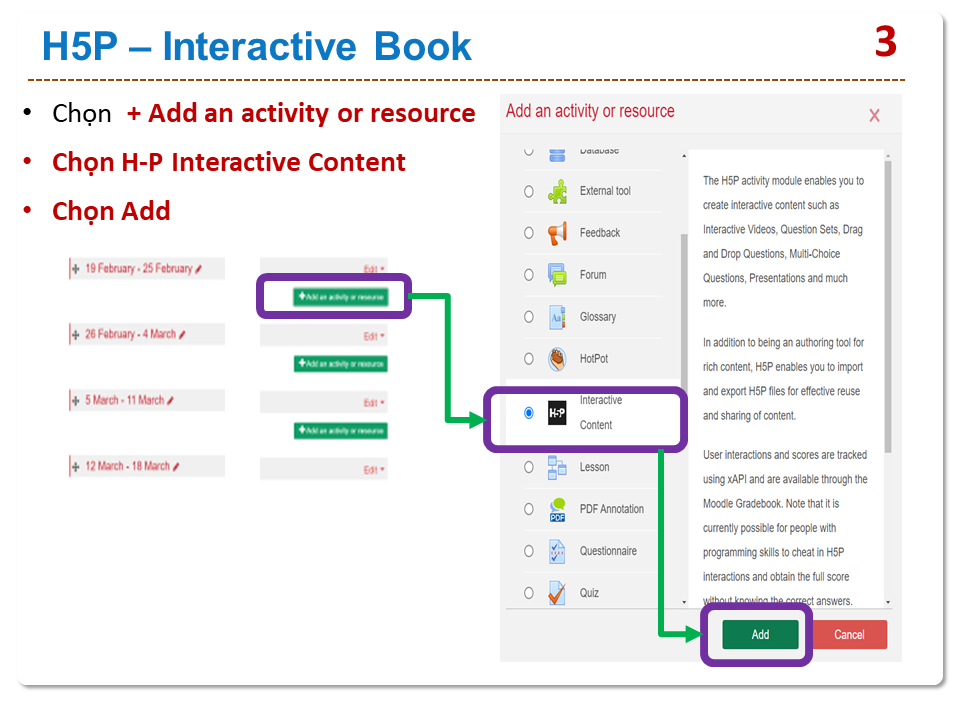Select the Lesson radio button
This screenshot has height=720, width=960.
pyautogui.click(x=529, y=467)
